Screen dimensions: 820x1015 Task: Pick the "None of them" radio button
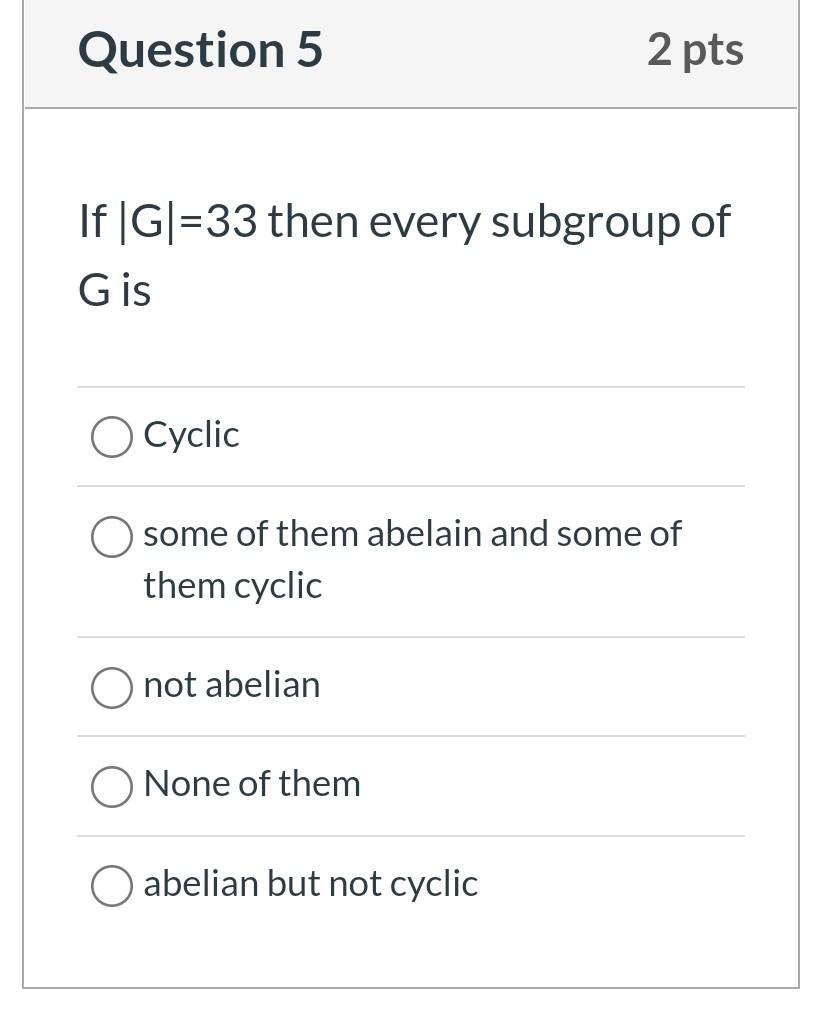[112, 786]
